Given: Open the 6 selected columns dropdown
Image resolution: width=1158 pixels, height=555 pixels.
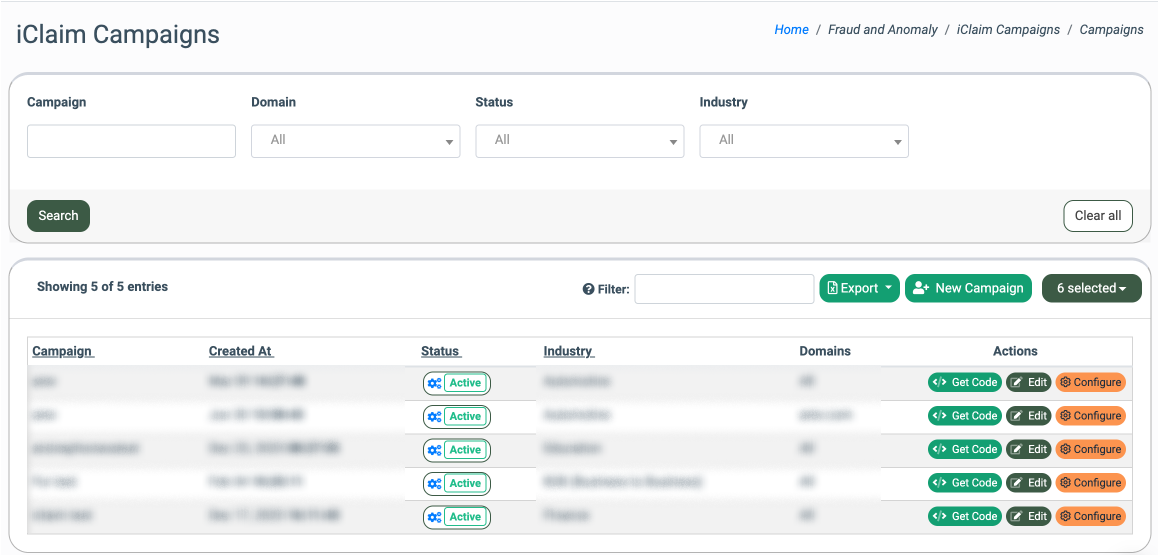Looking at the screenshot, I should (x=1092, y=289).
